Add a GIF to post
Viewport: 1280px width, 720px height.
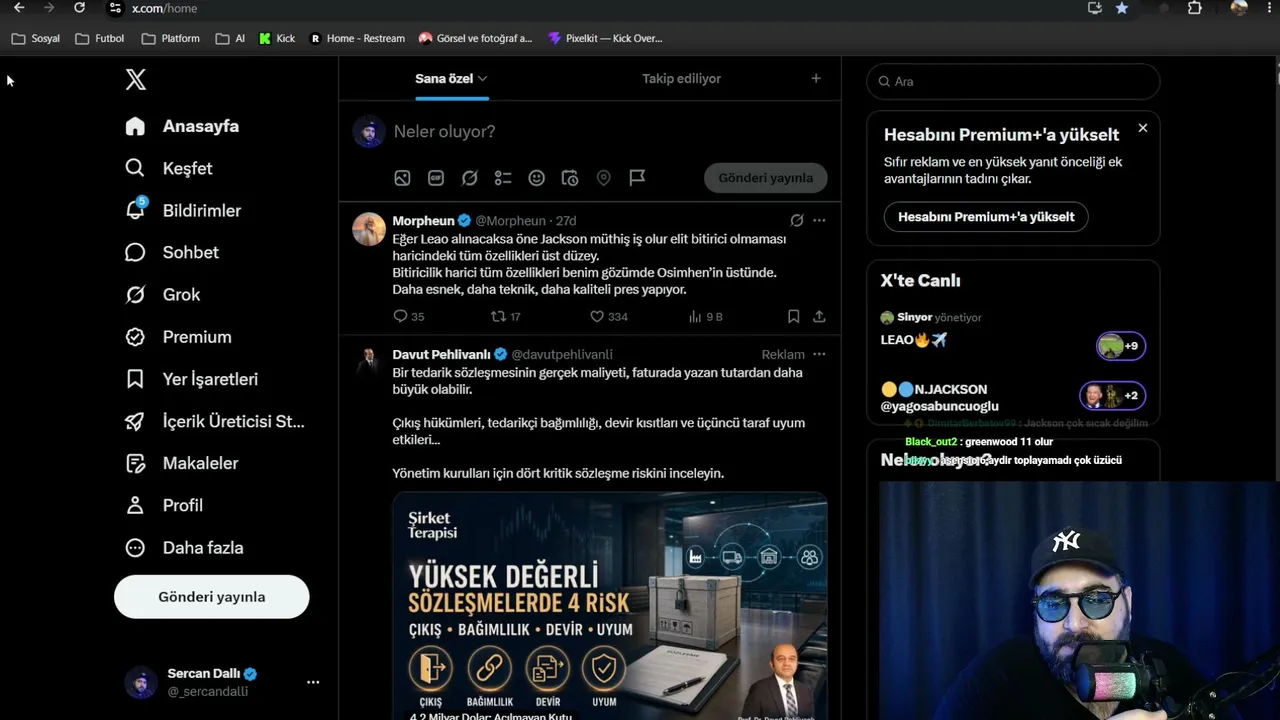click(436, 178)
